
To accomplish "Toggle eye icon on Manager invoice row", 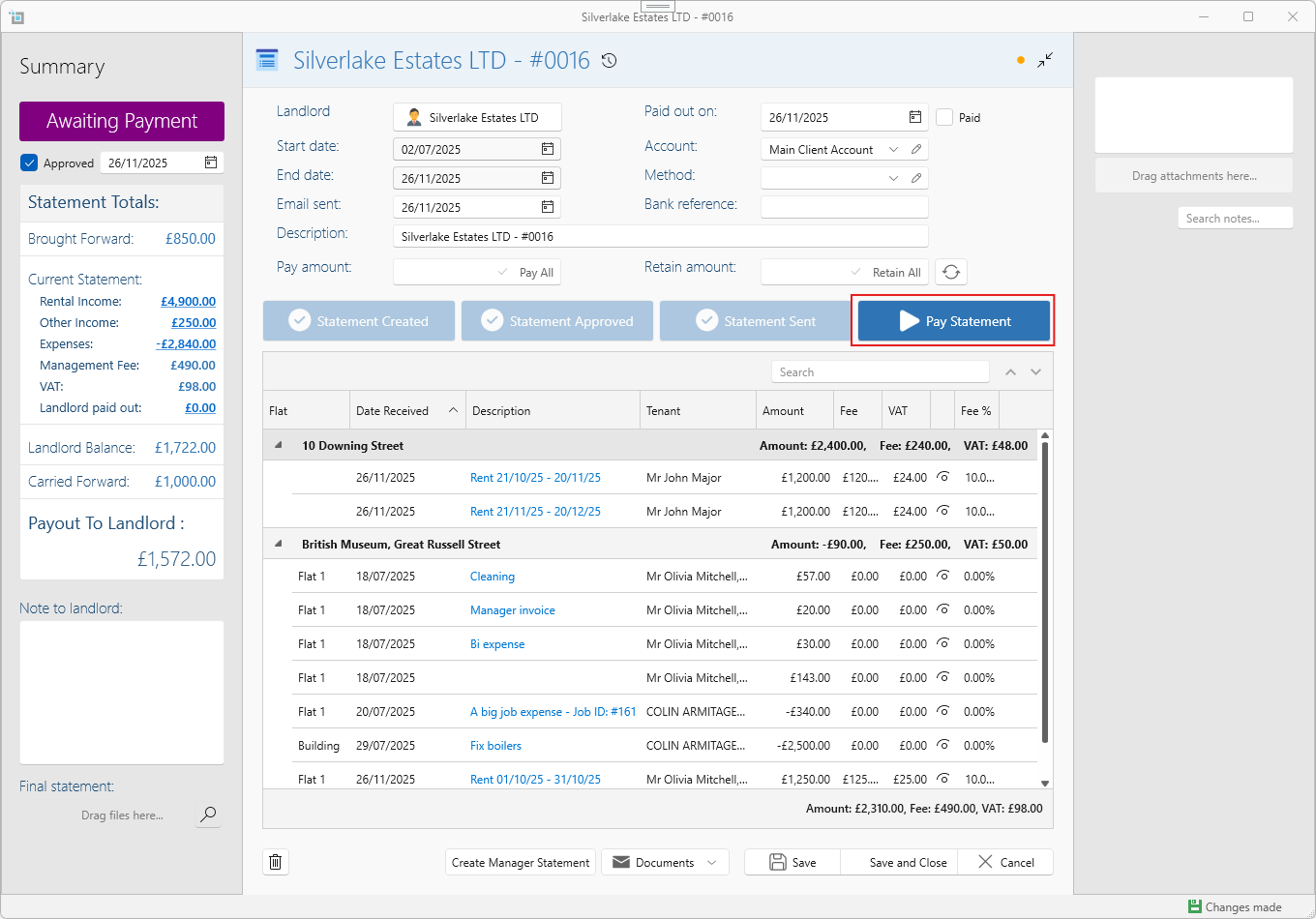I will pos(943,609).
